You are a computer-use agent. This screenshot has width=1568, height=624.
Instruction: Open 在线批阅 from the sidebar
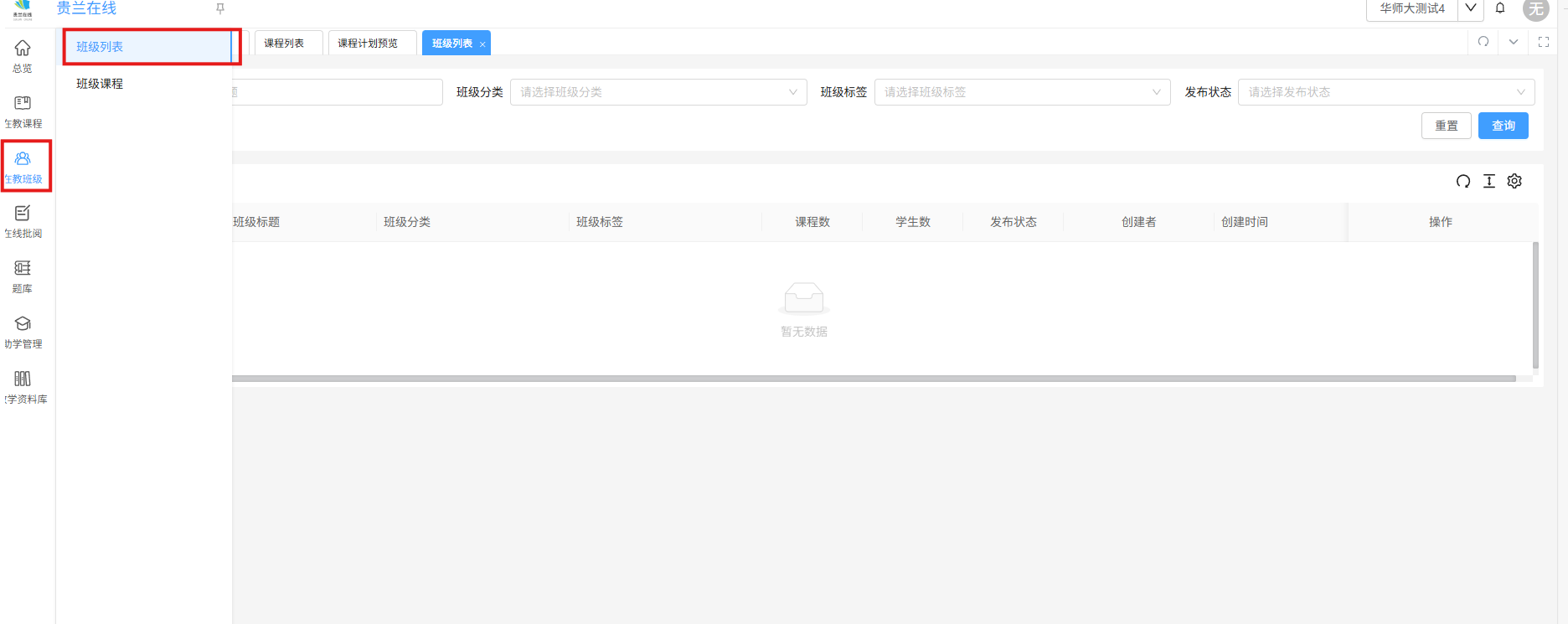[x=23, y=221]
